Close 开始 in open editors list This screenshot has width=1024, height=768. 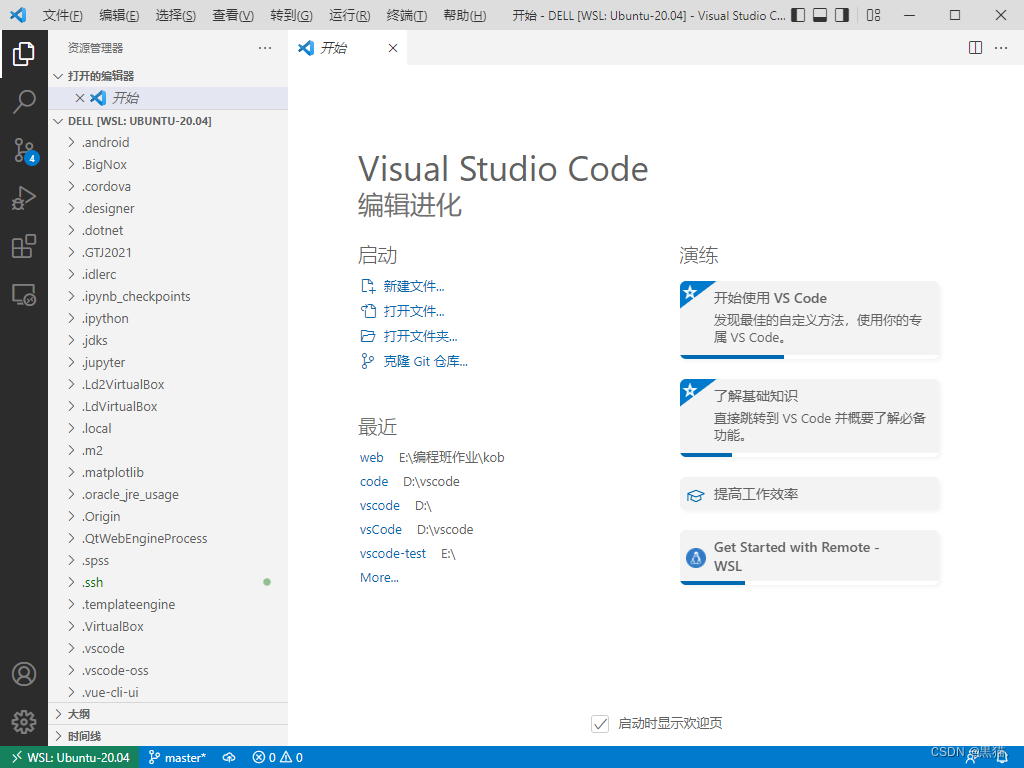(80, 98)
